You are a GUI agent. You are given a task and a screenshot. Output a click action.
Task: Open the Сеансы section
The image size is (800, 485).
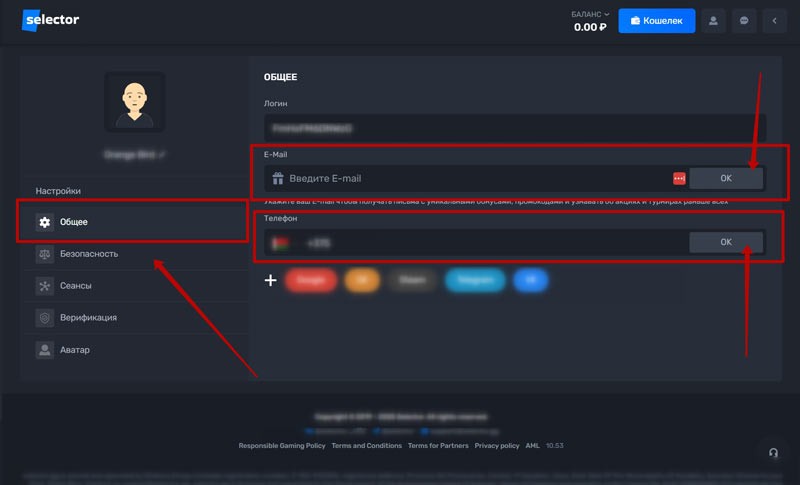[x=75, y=286]
